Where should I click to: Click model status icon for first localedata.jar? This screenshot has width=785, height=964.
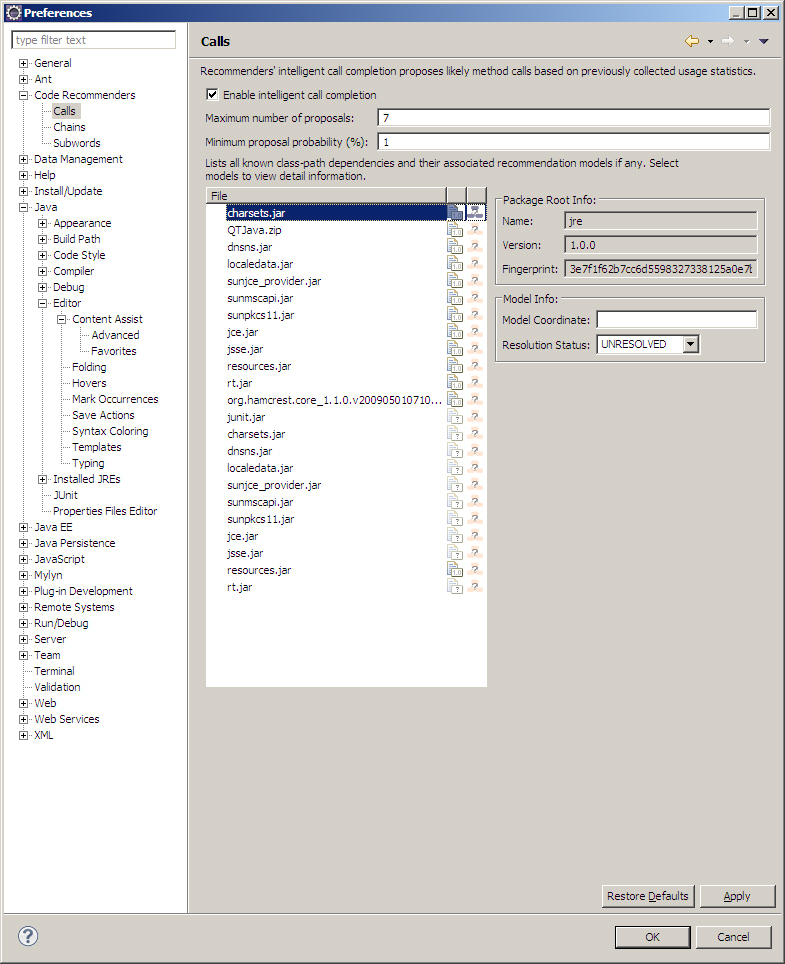pyautogui.click(x=475, y=264)
